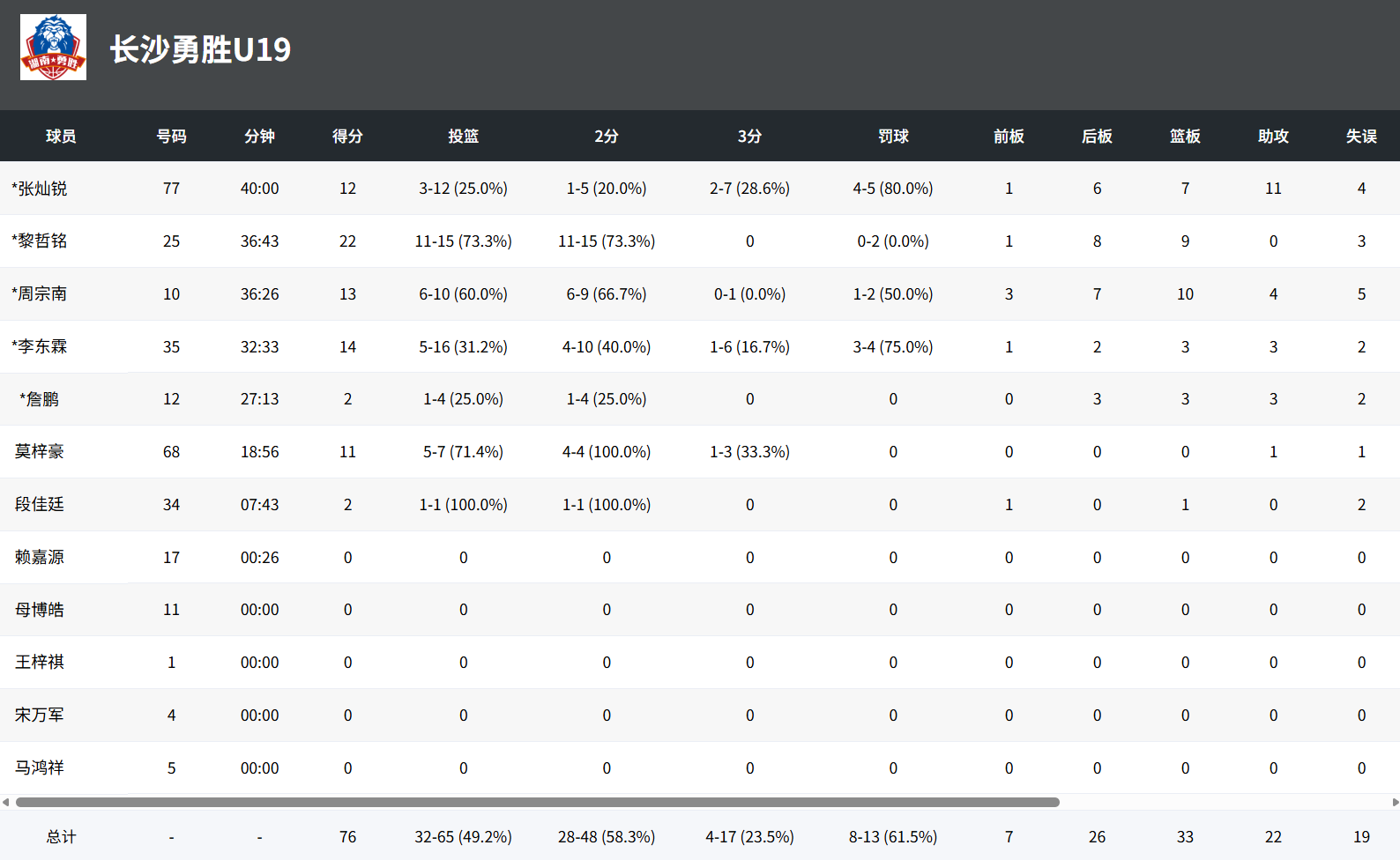The image size is (1400, 860).
Task: Select the 篮板 column header
Action: [1185, 136]
